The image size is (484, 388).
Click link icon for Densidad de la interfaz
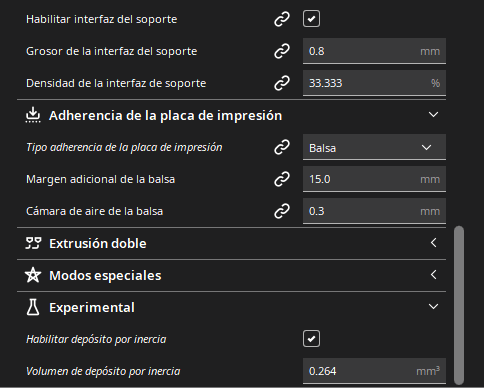pyautogui.click(x=282, y=83)
